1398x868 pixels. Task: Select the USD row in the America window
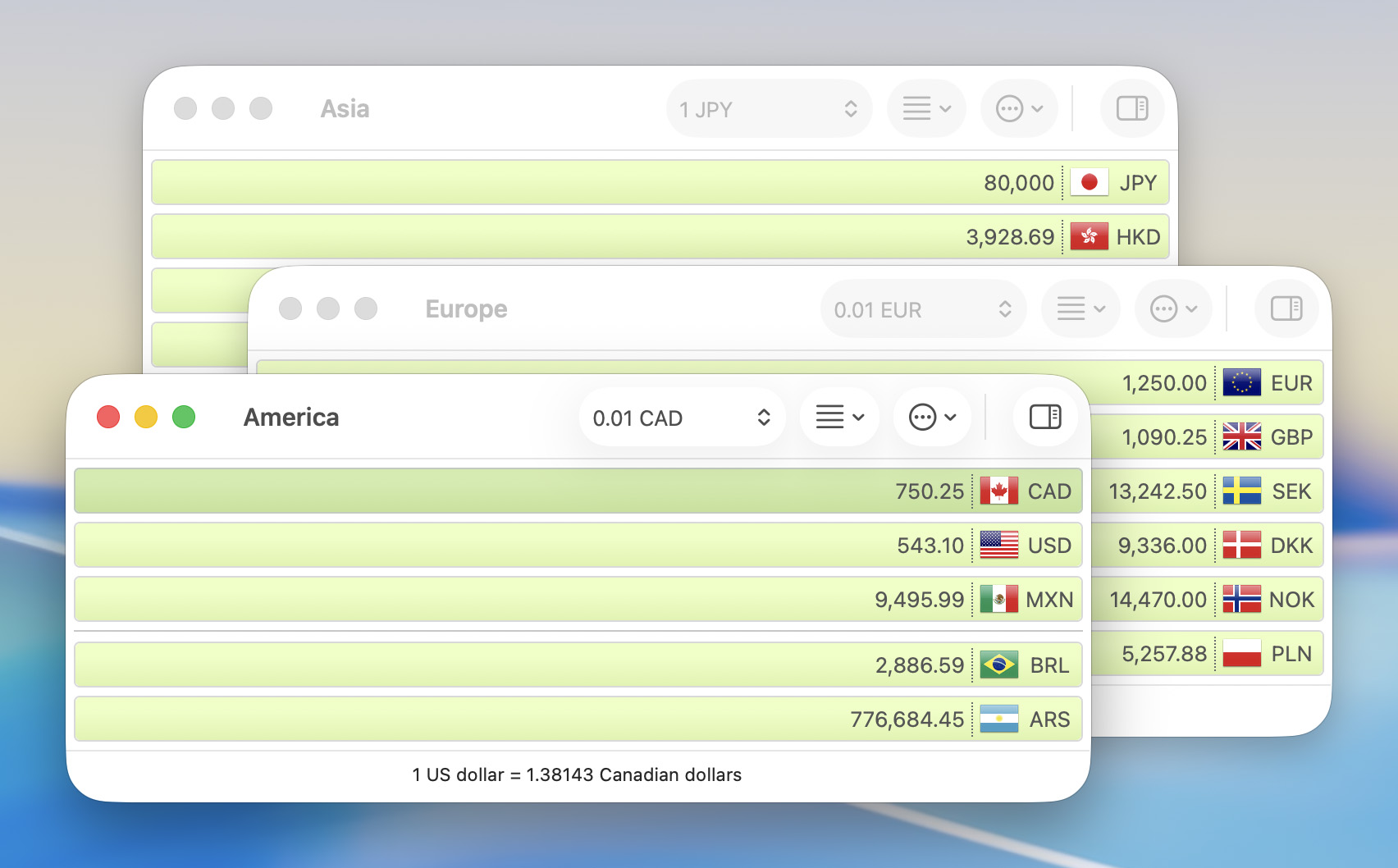pos(574,545)
